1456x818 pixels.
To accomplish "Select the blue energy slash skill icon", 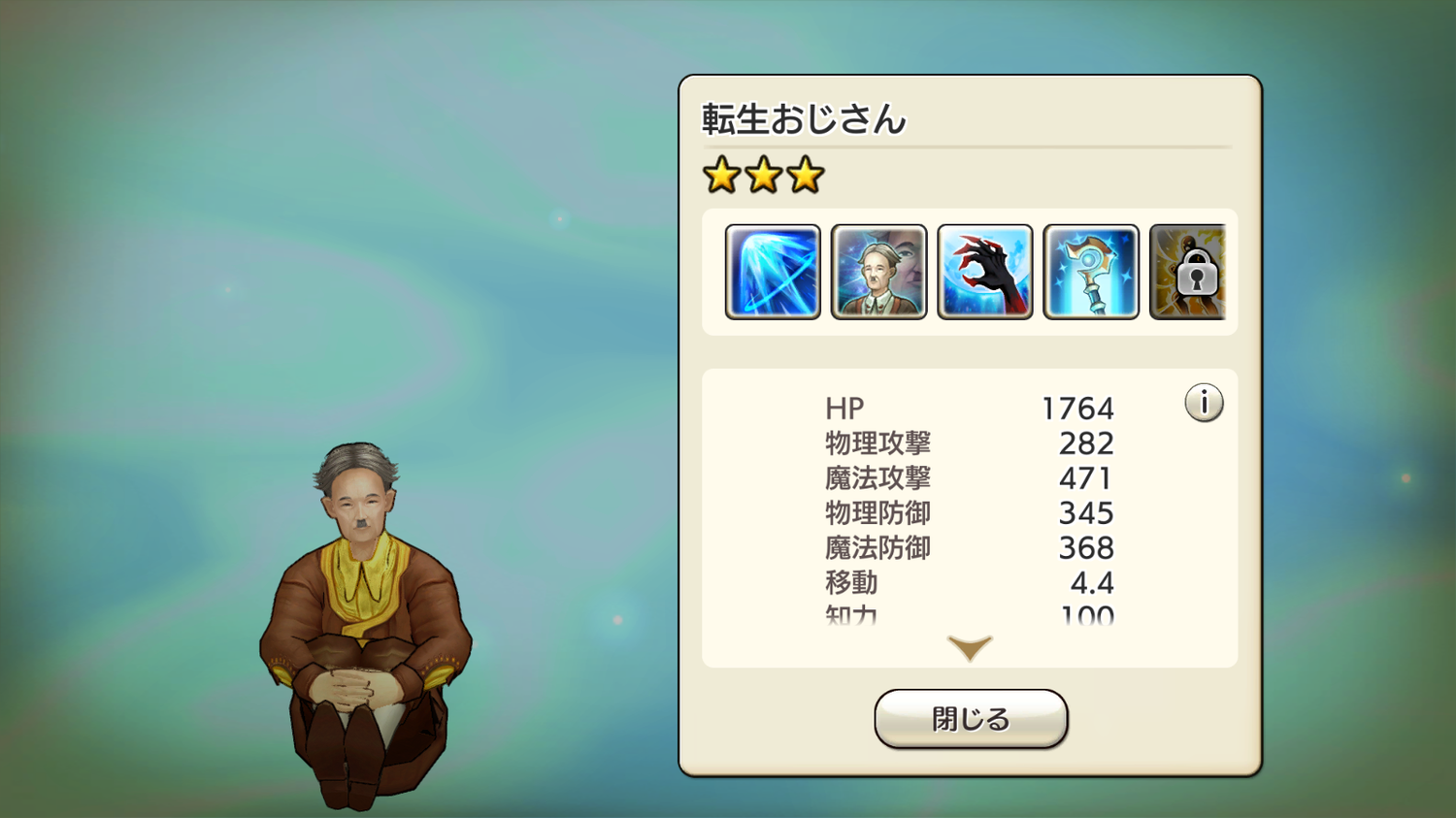I will point(773,272).
